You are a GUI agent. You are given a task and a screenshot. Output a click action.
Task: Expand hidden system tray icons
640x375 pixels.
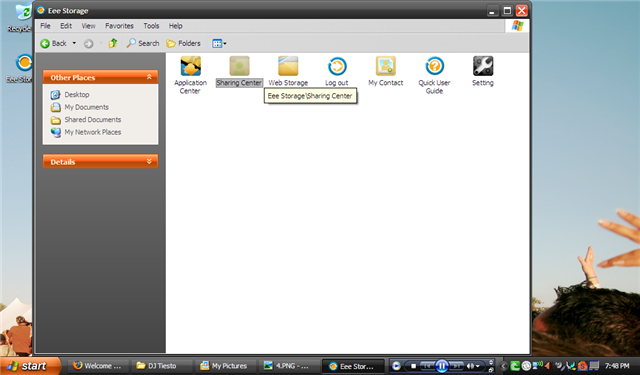point(504,366)
